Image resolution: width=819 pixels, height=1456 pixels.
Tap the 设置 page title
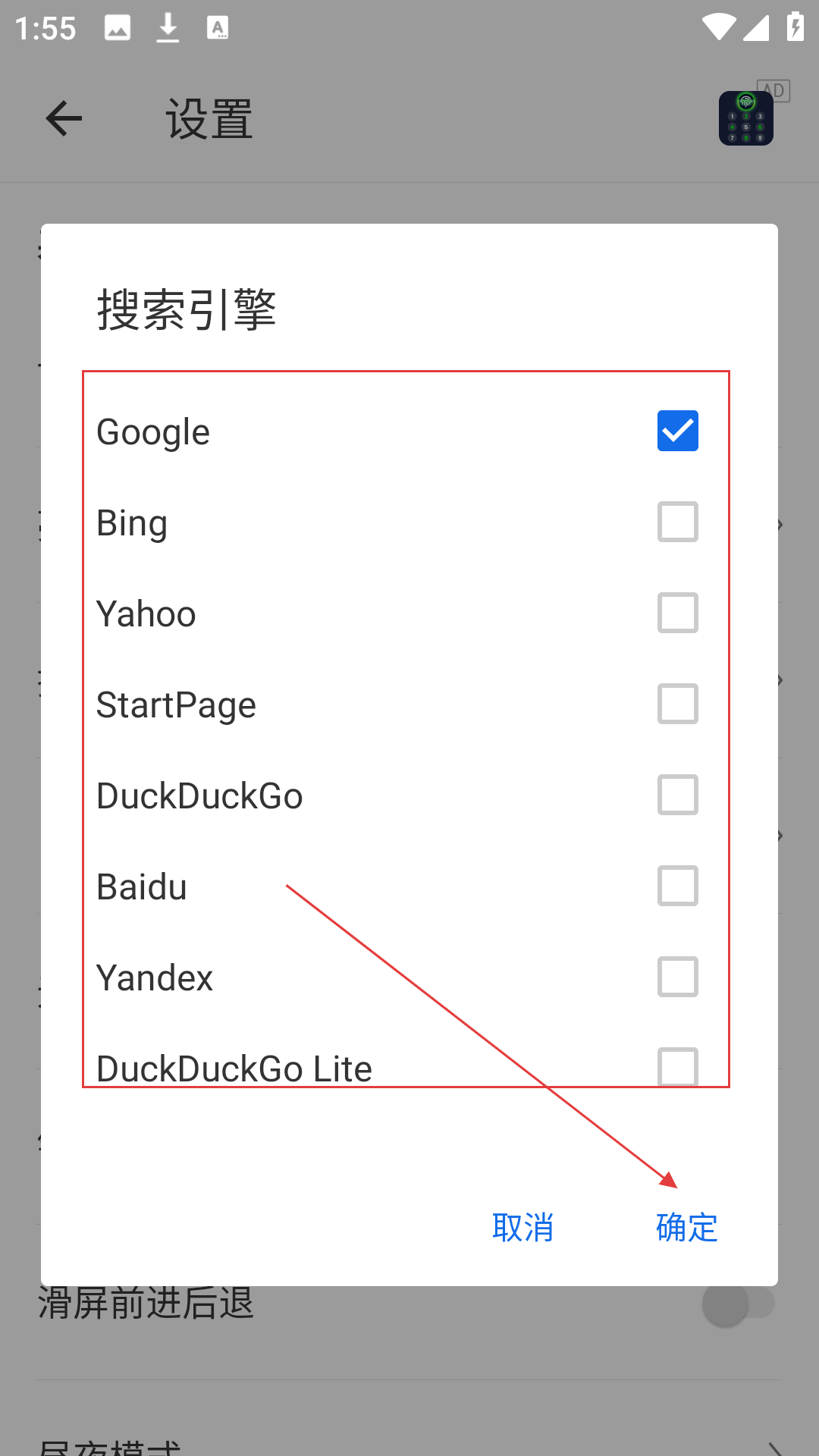coord(209,119)
